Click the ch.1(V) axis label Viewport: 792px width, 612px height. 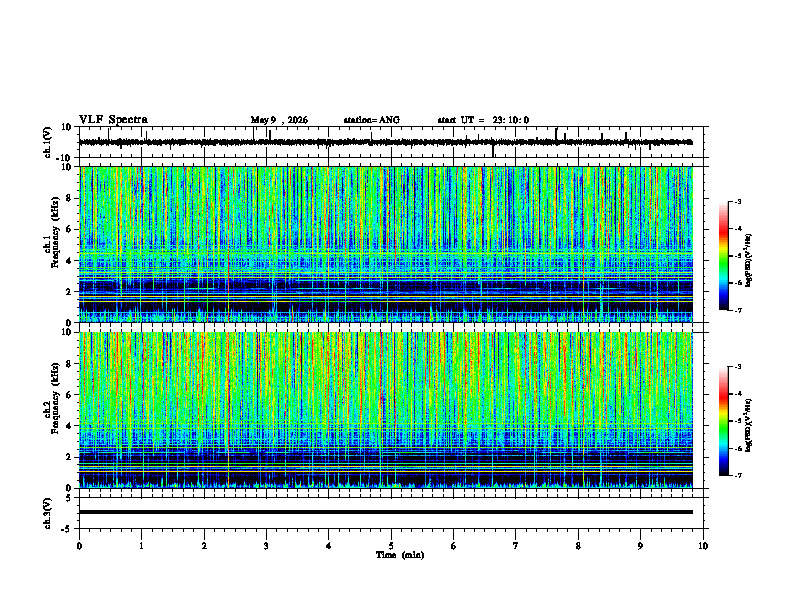48,142
